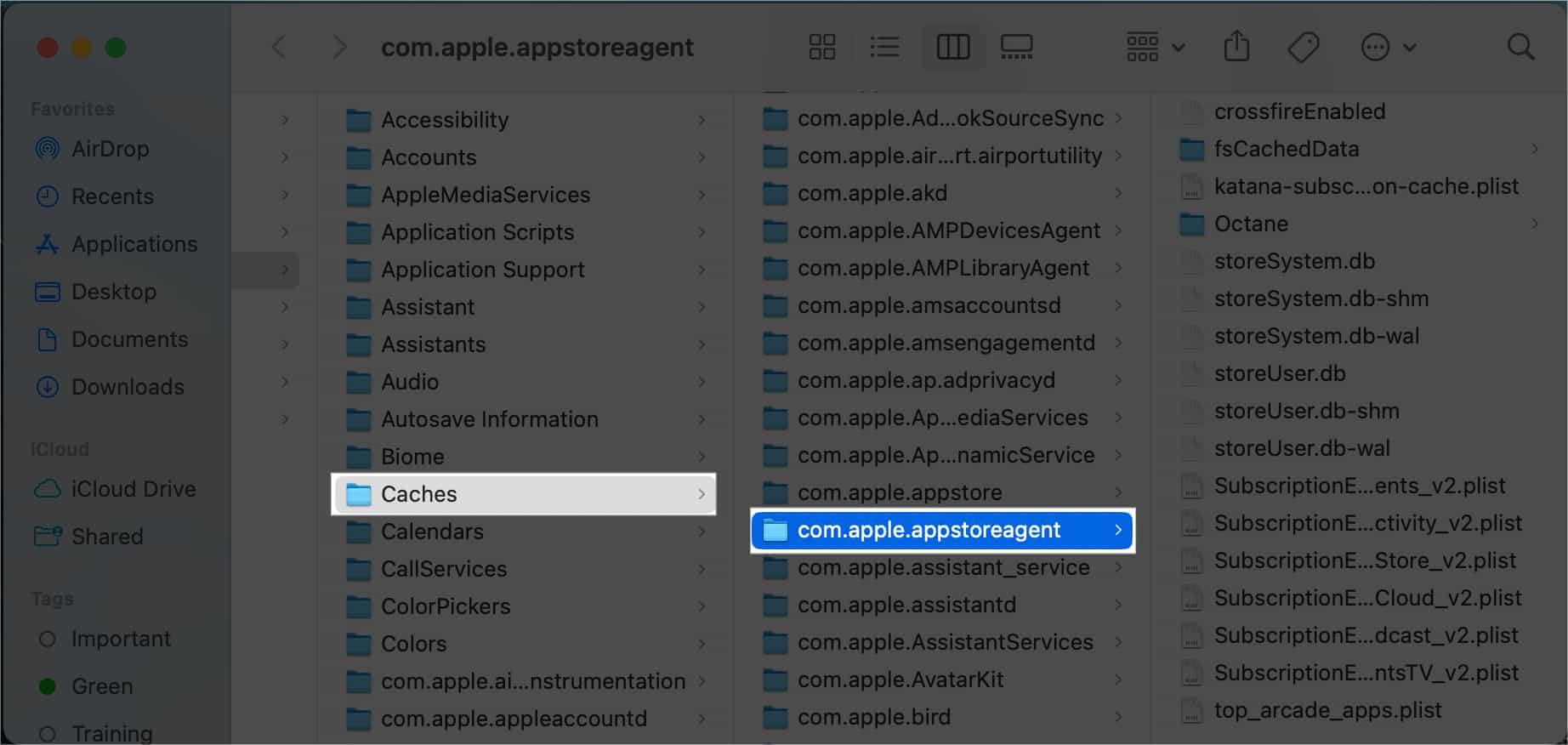
Task: Expand the fsCachedData folder chevron
Action: point(1535,149)
